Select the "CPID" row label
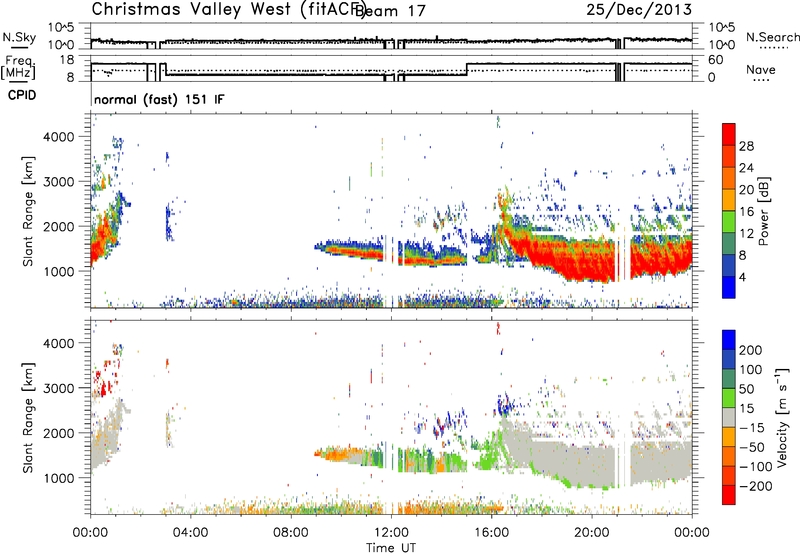Image resolution: width=800 pixels, height=554 pixels. [x=22, y=95]
